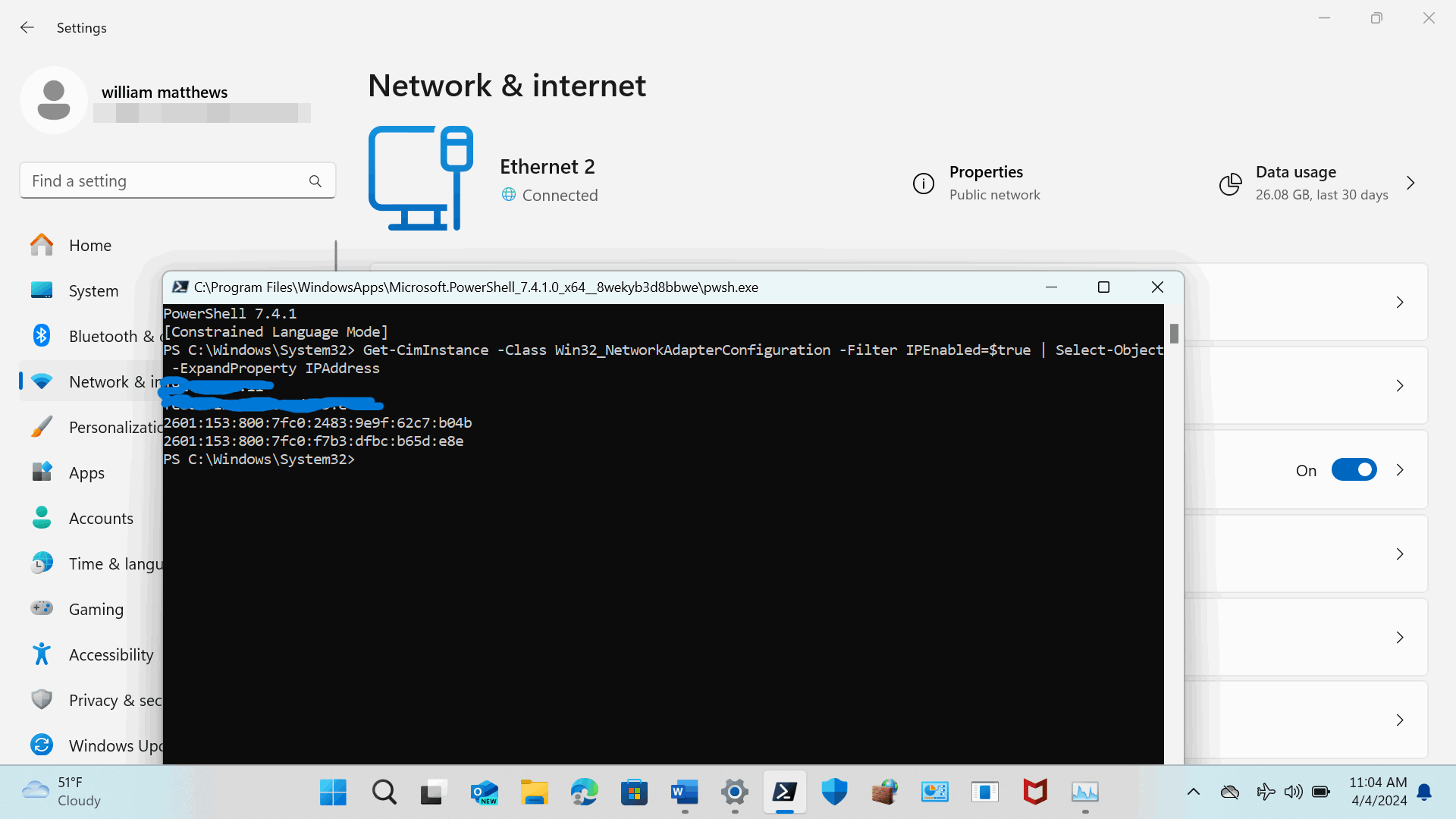Expand the Data usage chevron
The width and height of the screenshot is (1456, 819).
[x=1410, y=183]
